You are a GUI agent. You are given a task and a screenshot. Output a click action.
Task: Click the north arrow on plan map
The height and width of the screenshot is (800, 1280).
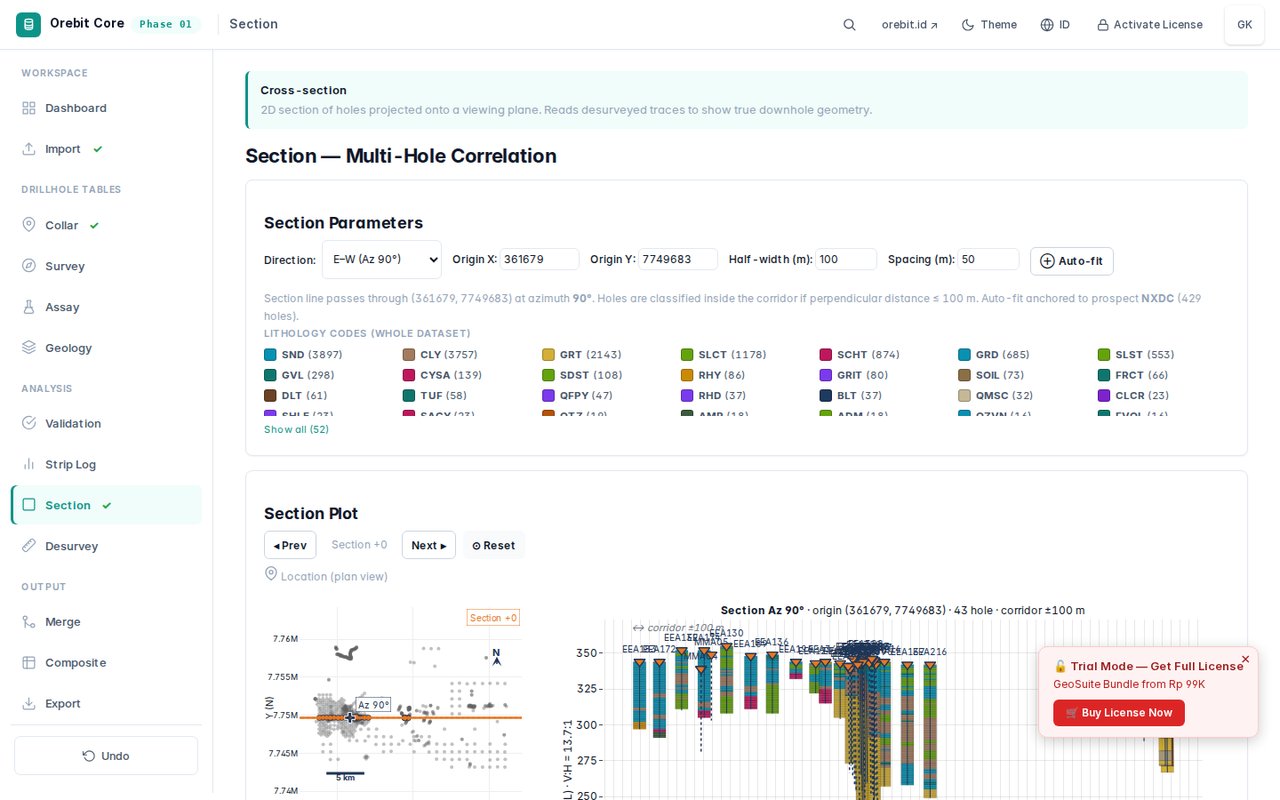tap(497, 657)
